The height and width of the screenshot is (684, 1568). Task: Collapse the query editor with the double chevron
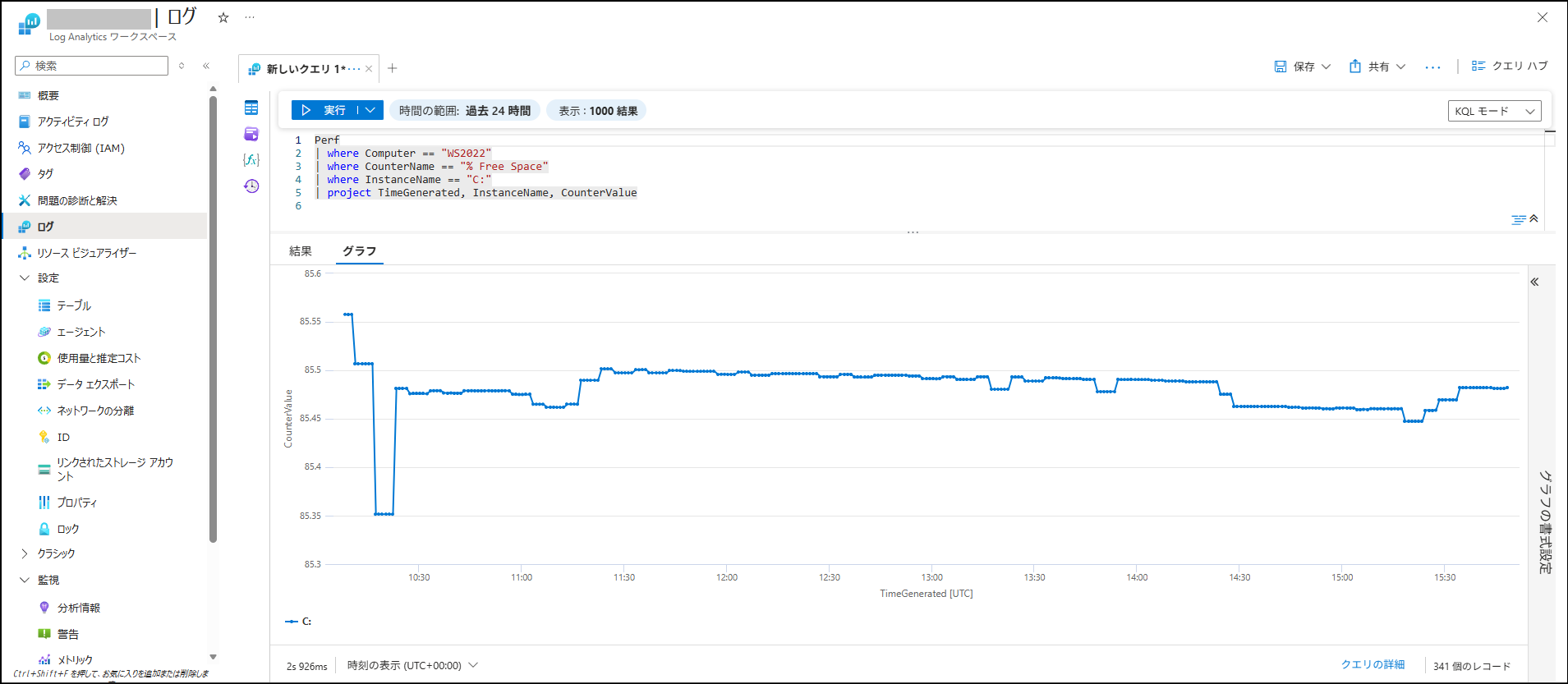(x=1534, y=218)
